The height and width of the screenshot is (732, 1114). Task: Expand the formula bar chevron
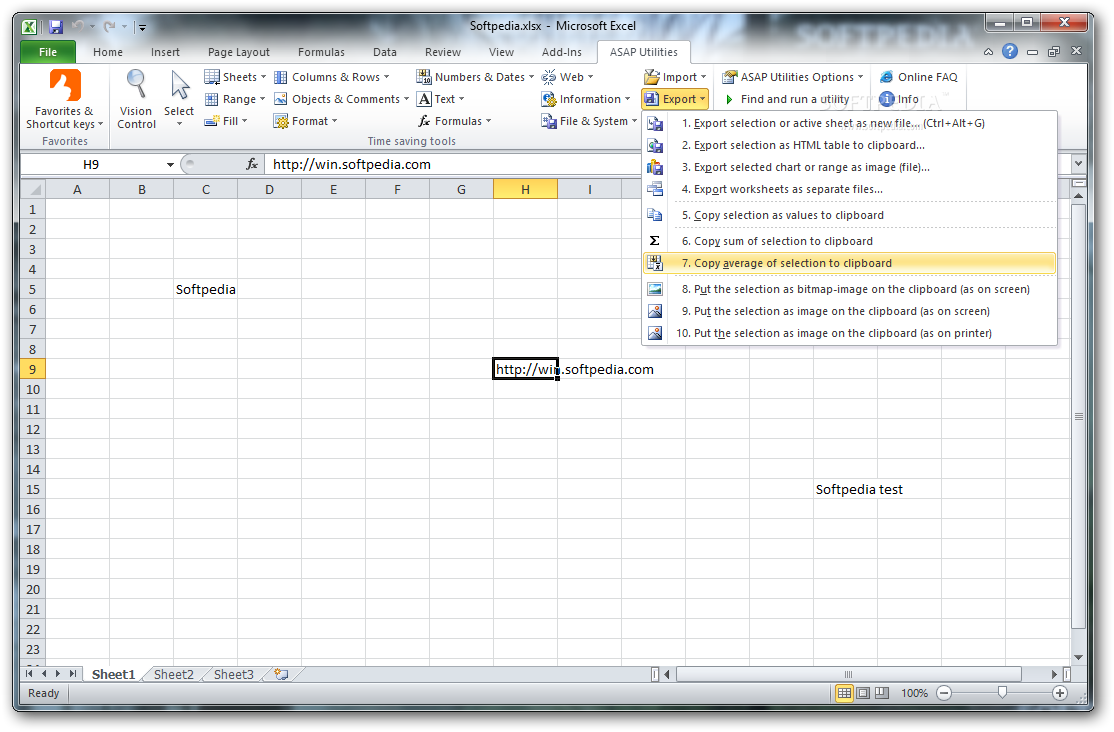coord(1078,164)
